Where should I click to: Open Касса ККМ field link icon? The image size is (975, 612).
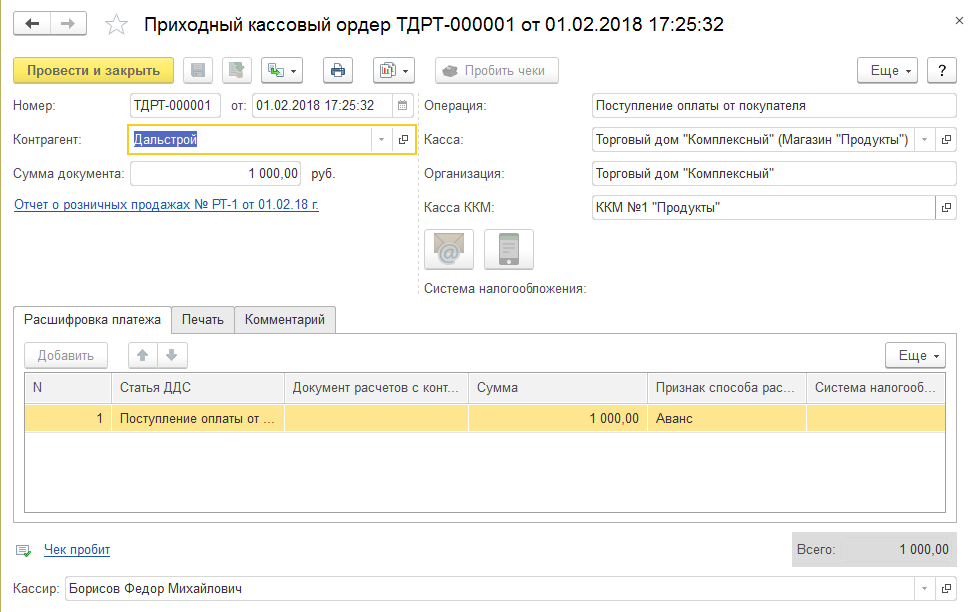click(x=946, y=208)
